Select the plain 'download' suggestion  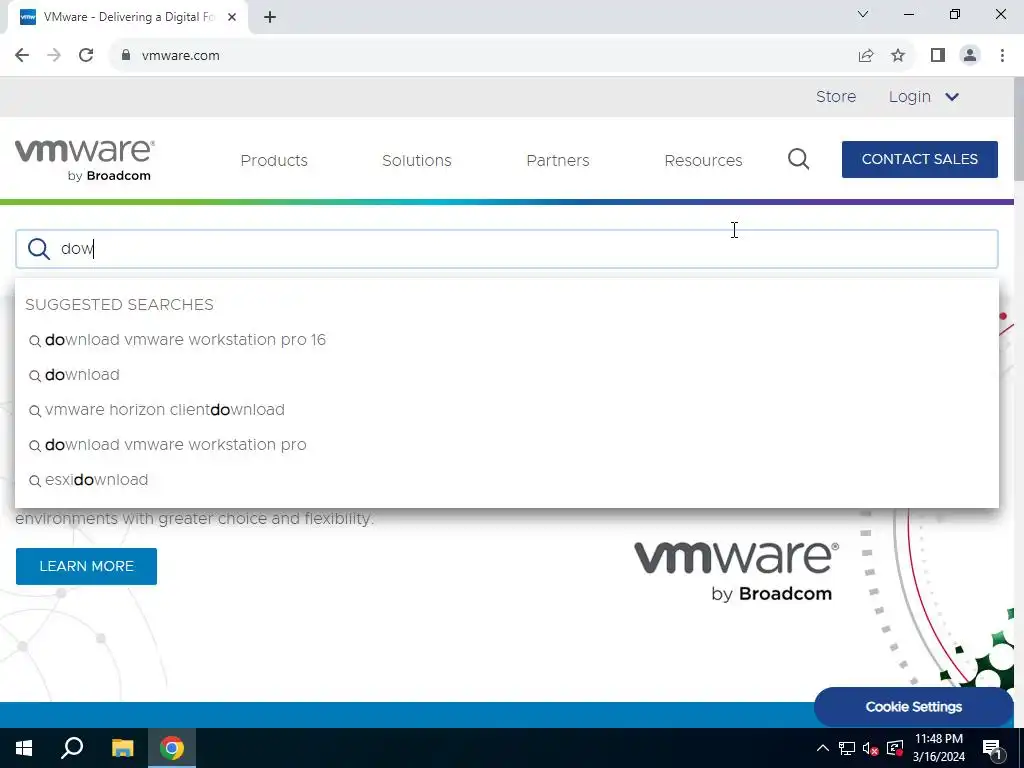coord(82,375)
